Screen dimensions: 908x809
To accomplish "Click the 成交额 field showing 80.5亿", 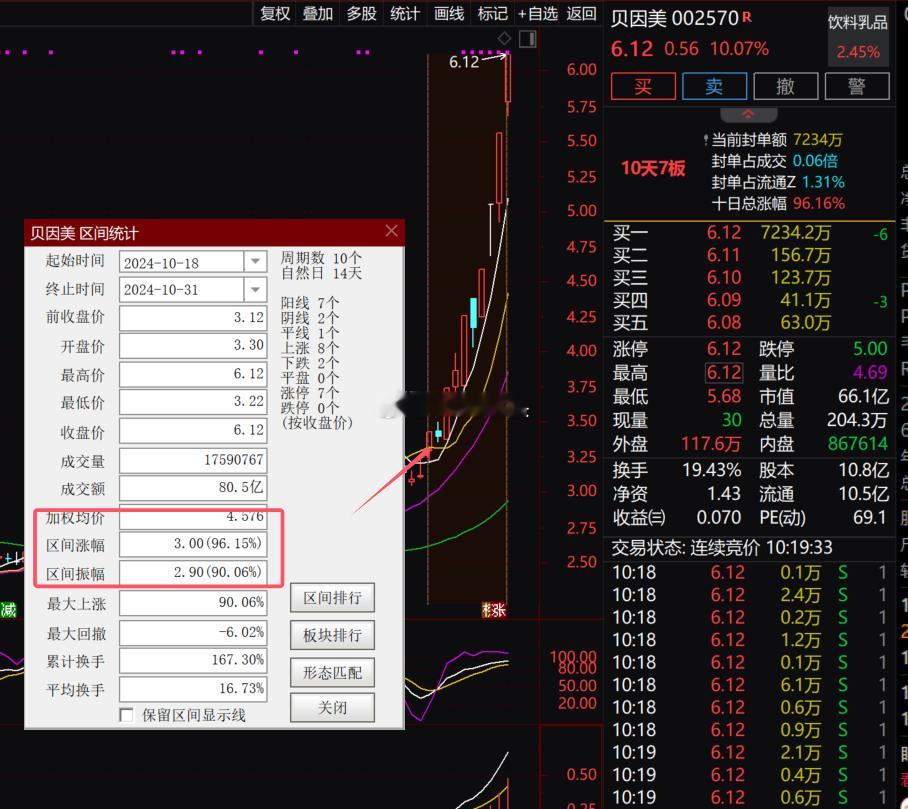I will coord(193,488).
